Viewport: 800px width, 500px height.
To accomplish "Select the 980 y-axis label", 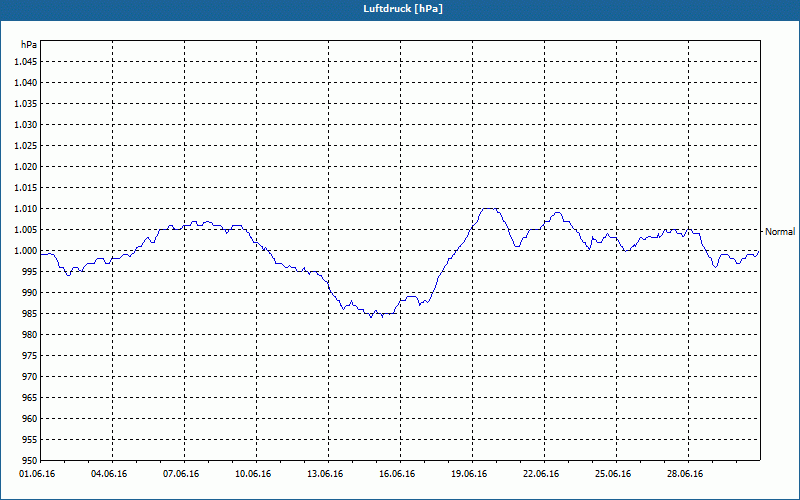I will pyautogui.click(x=30, y=335).
